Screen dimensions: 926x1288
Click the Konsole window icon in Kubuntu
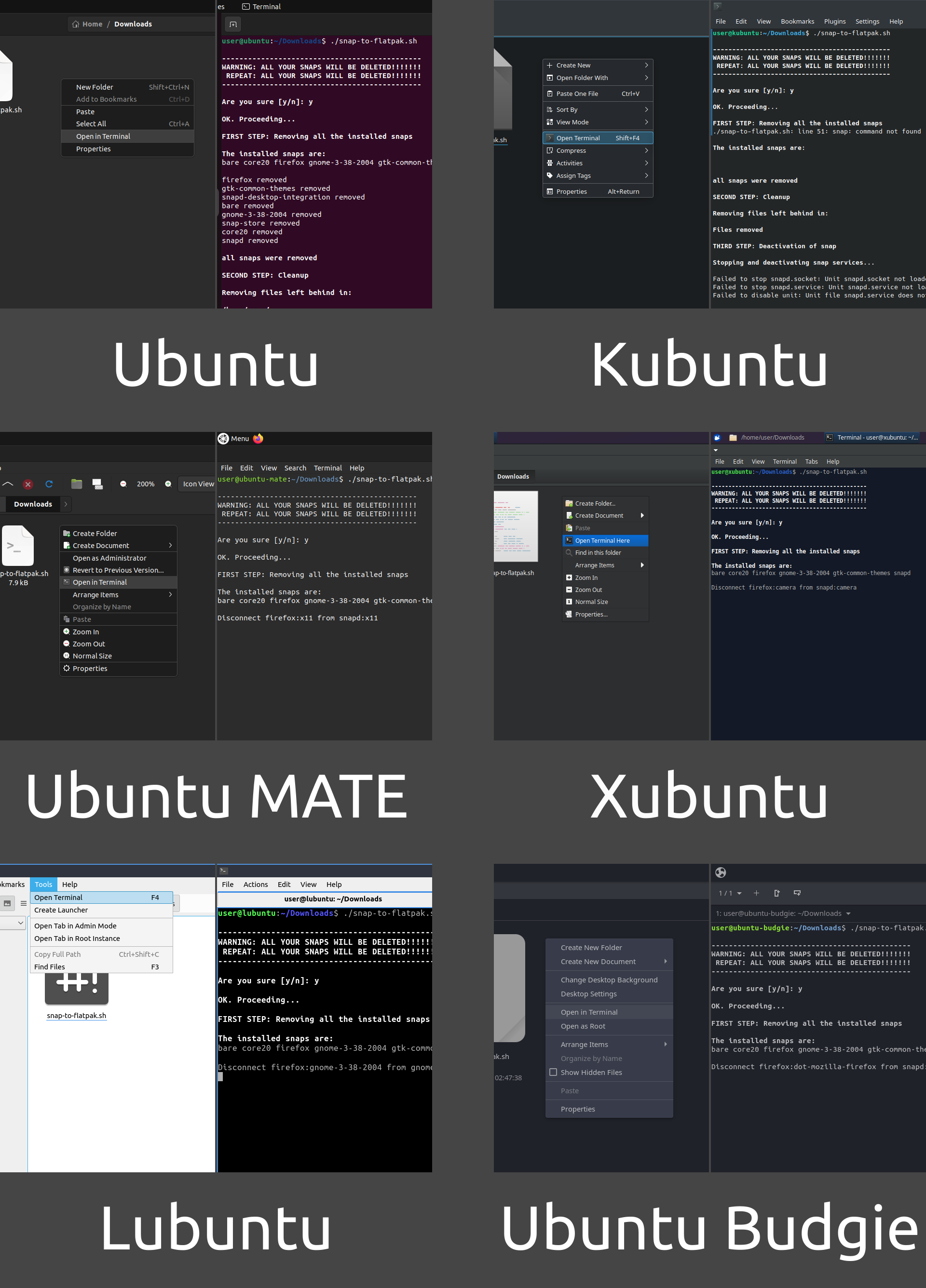point(718,6)
